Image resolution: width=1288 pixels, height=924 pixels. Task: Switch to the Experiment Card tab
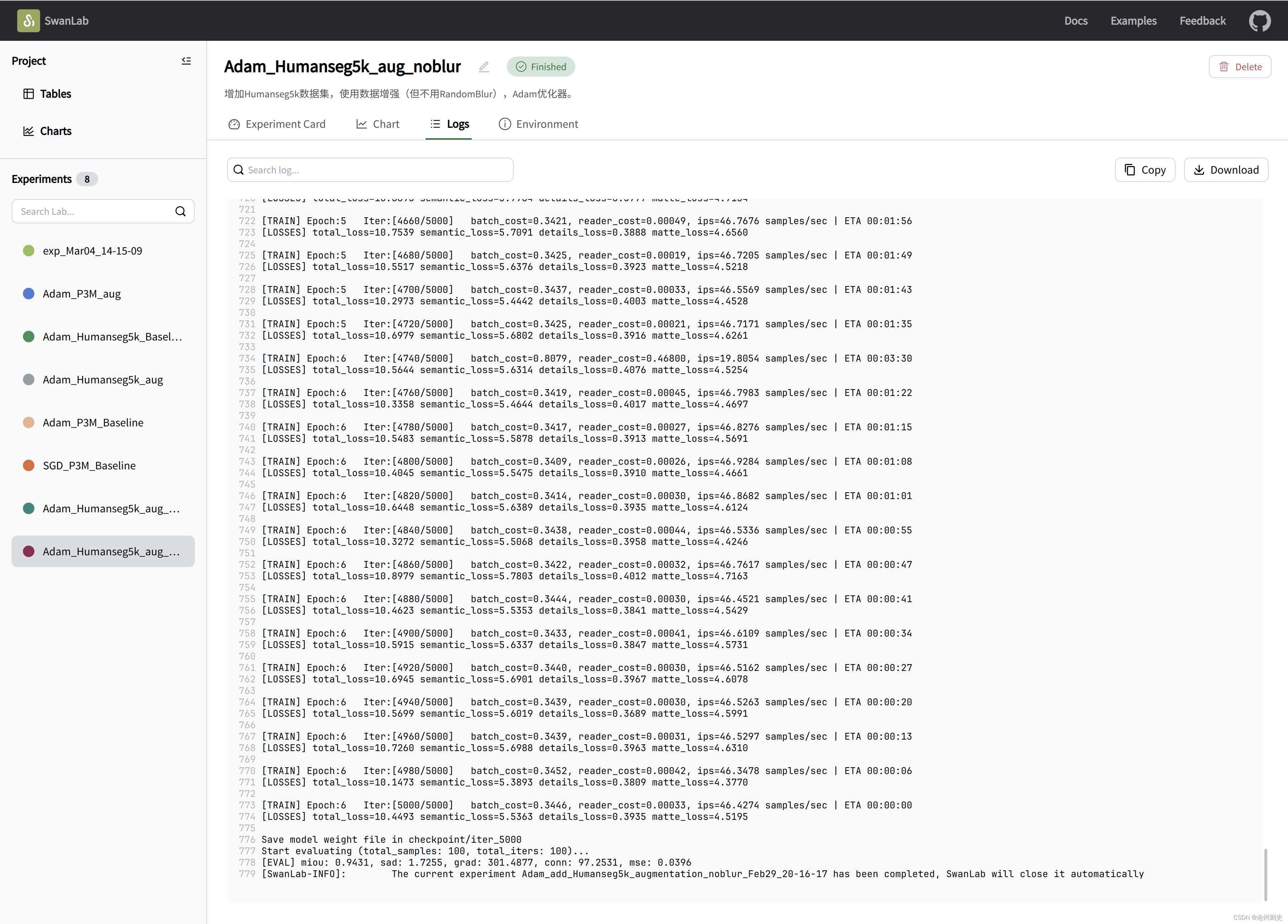(x=277, y=124)
